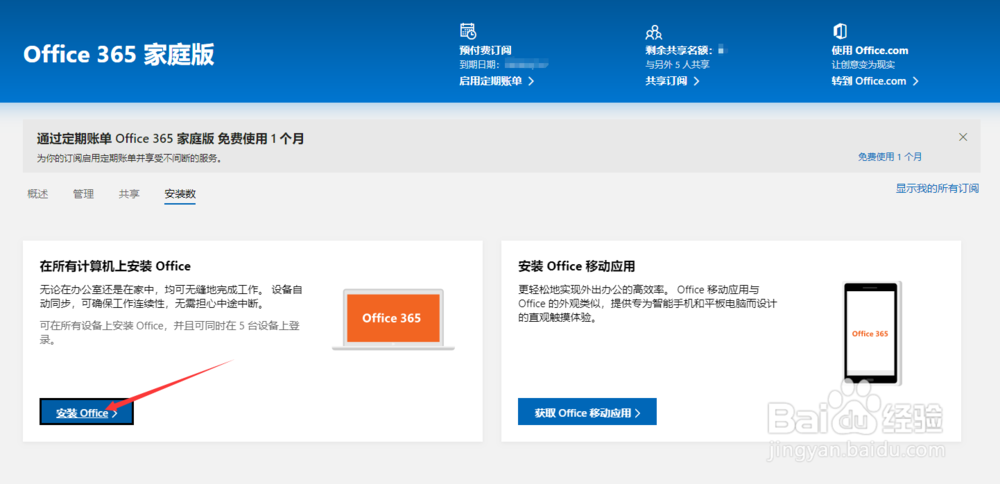
Task: Click 使用 Office.com label in header
Action: (x=870, y=50)
